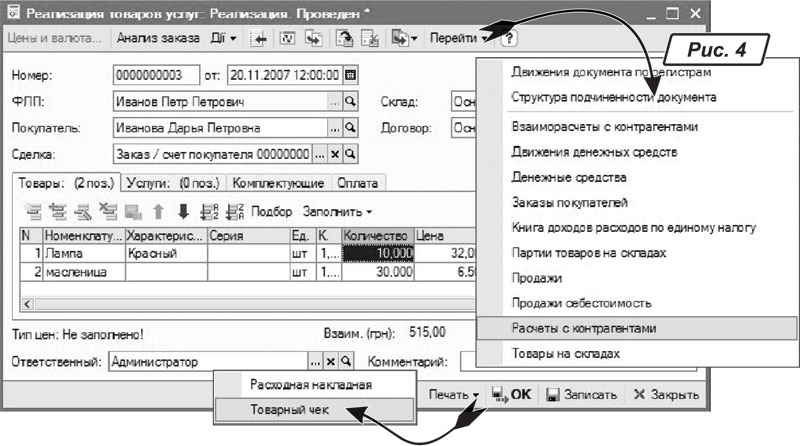Click the magnifier icon next to Покупатель field

point(350,128)
